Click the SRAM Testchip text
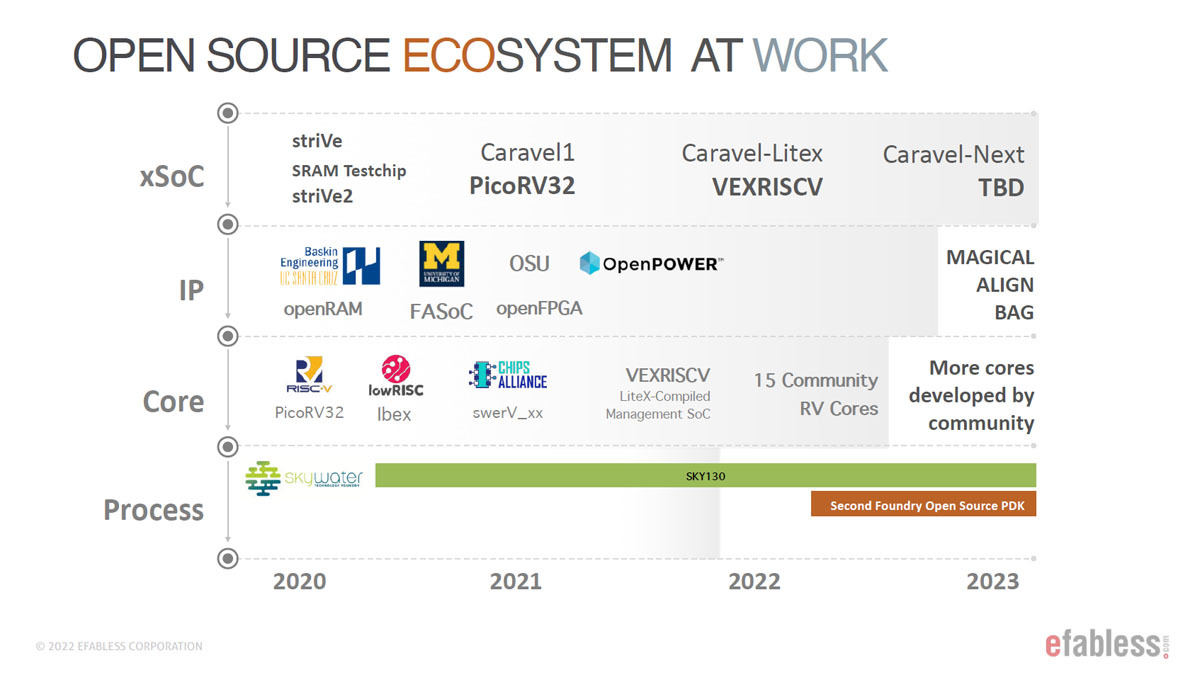This screenshot has height=675, width=1200. [x=349, y=170]
